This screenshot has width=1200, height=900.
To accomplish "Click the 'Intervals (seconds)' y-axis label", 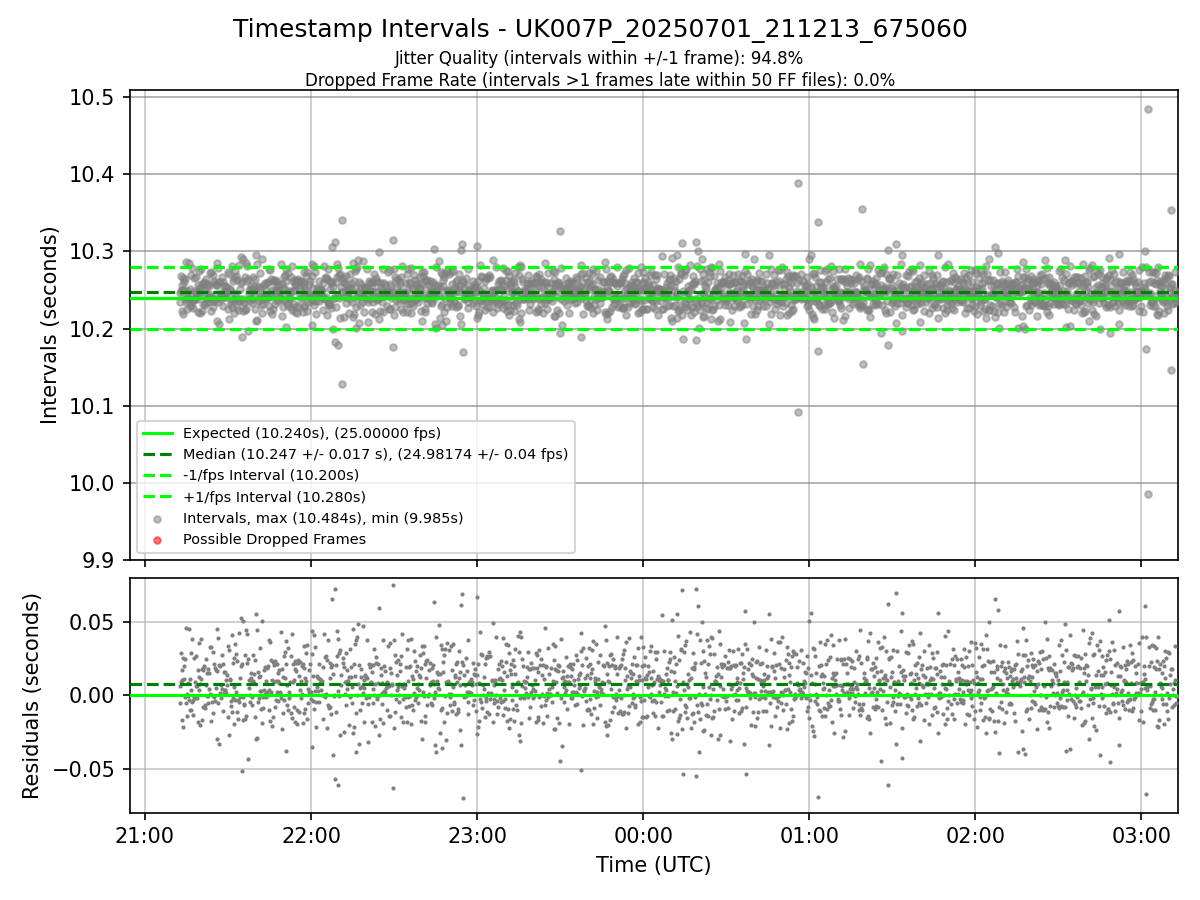I will coord(50,325).
